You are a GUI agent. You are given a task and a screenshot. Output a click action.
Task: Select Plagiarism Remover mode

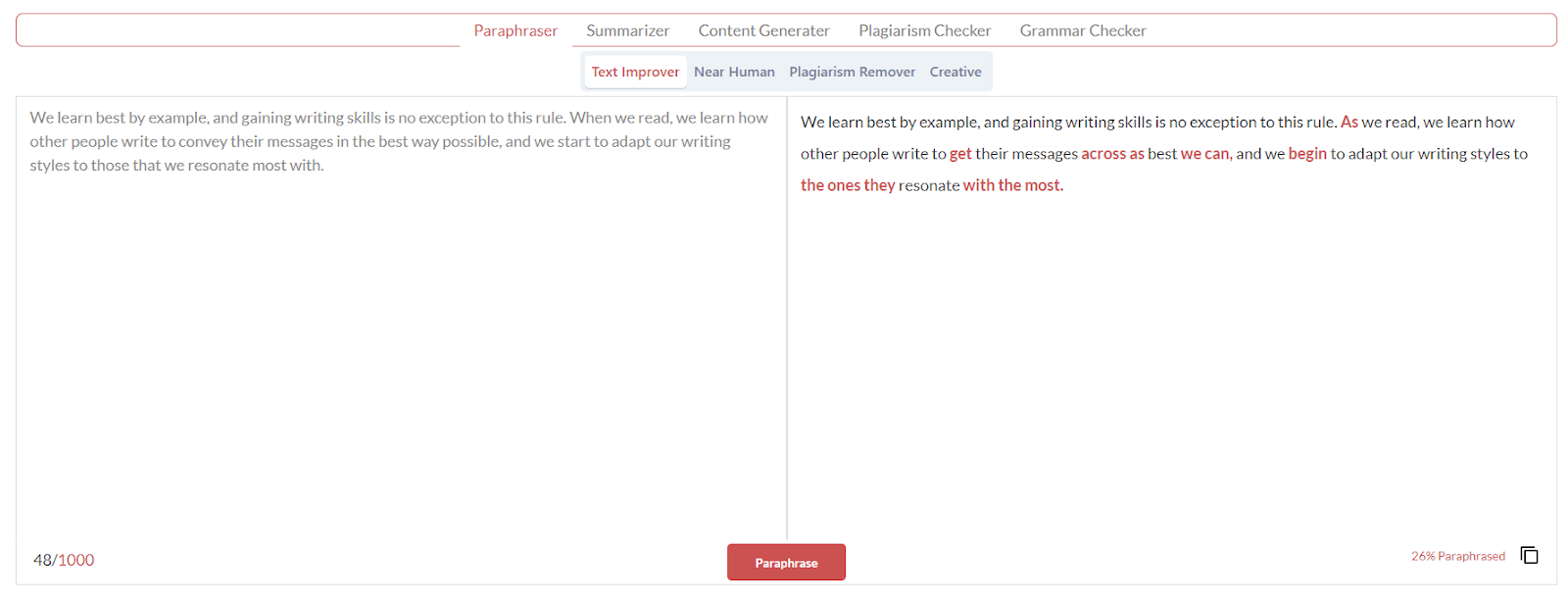pos(853,72)
